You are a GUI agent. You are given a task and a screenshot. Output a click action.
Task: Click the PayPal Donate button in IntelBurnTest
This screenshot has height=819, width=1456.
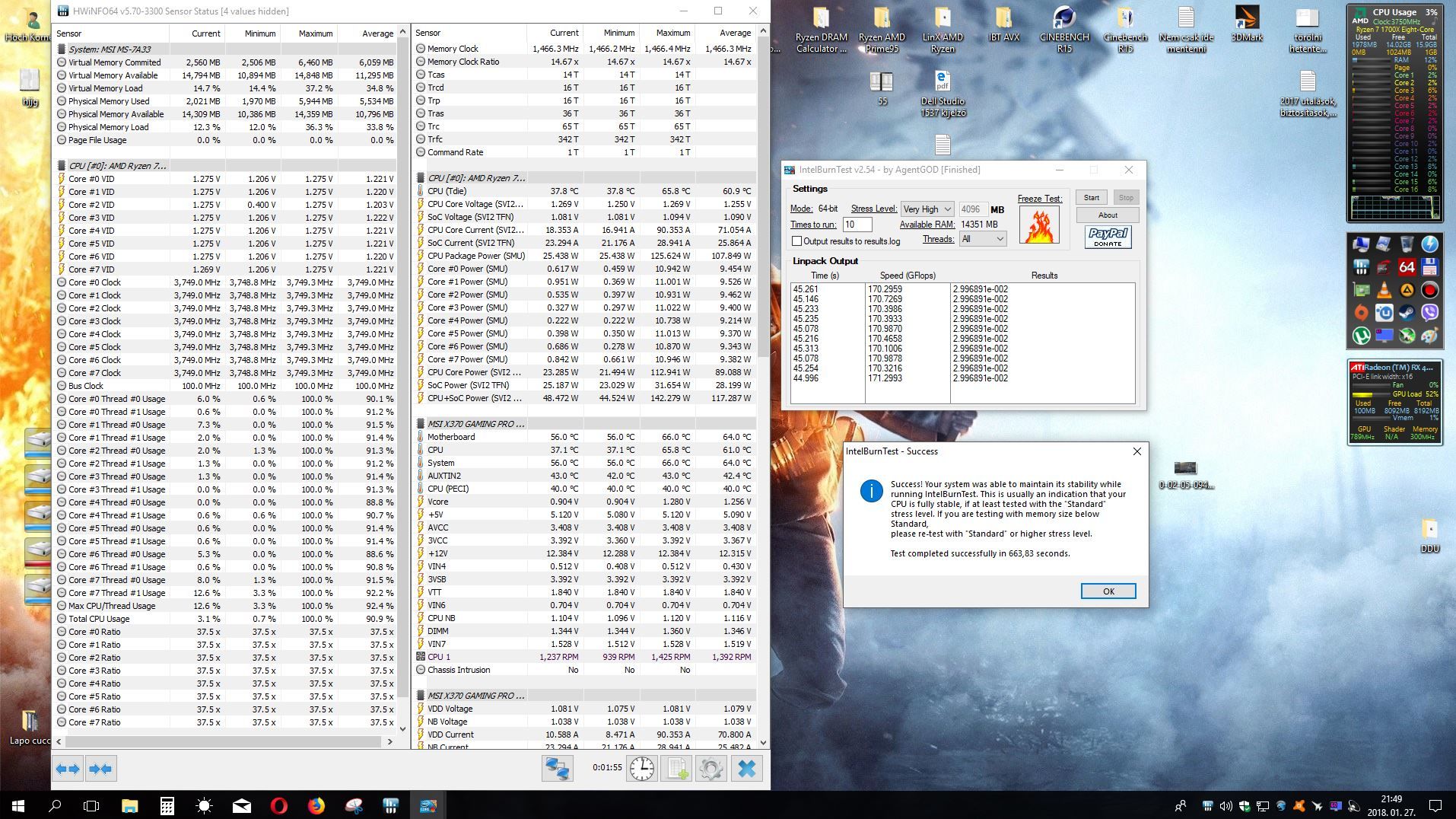pos(1108,237)
